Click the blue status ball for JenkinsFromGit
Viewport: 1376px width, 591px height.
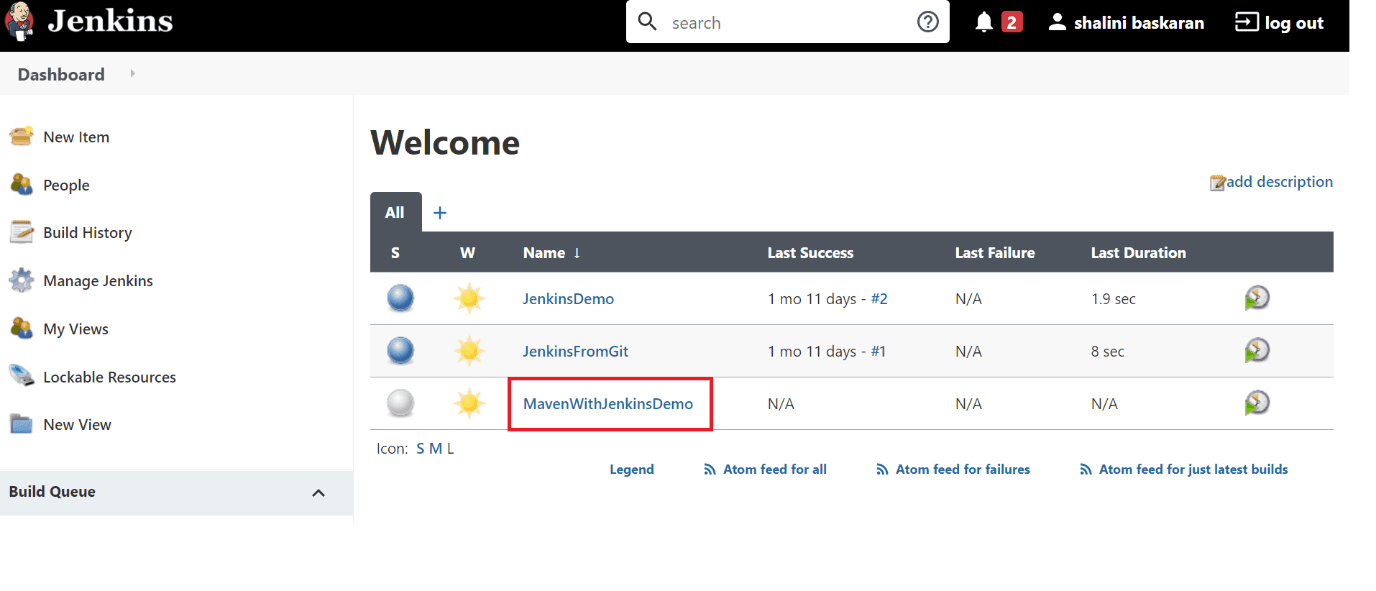[400, 350]
